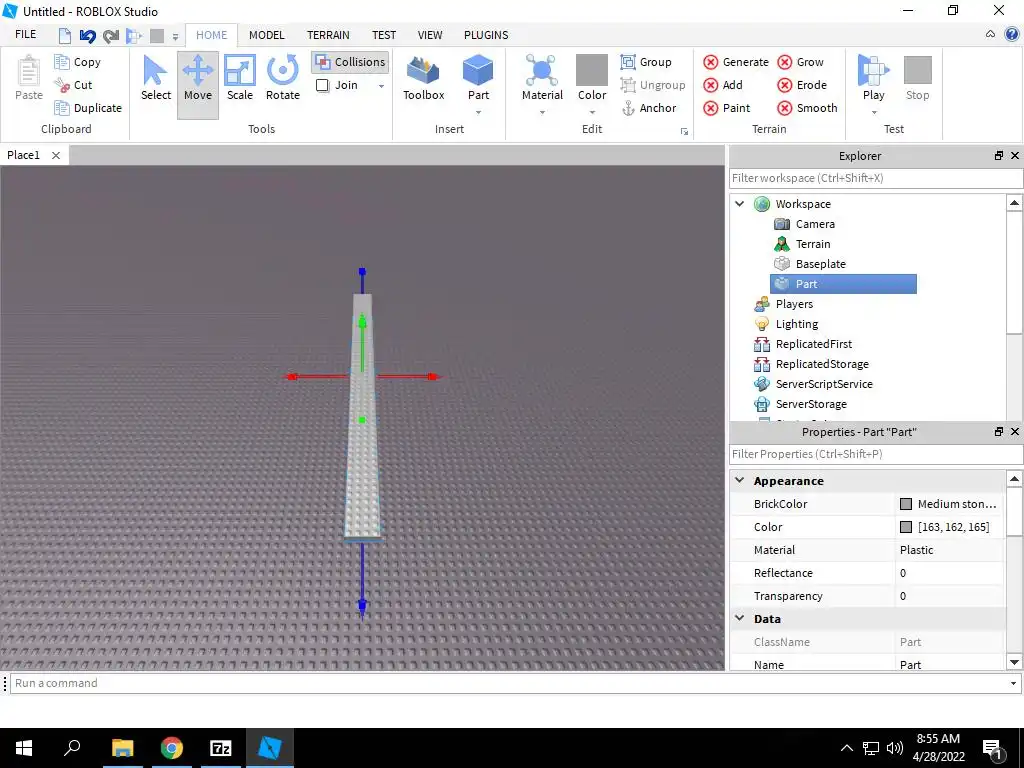Expand the Material dropdown arrow

coord(542,112)
